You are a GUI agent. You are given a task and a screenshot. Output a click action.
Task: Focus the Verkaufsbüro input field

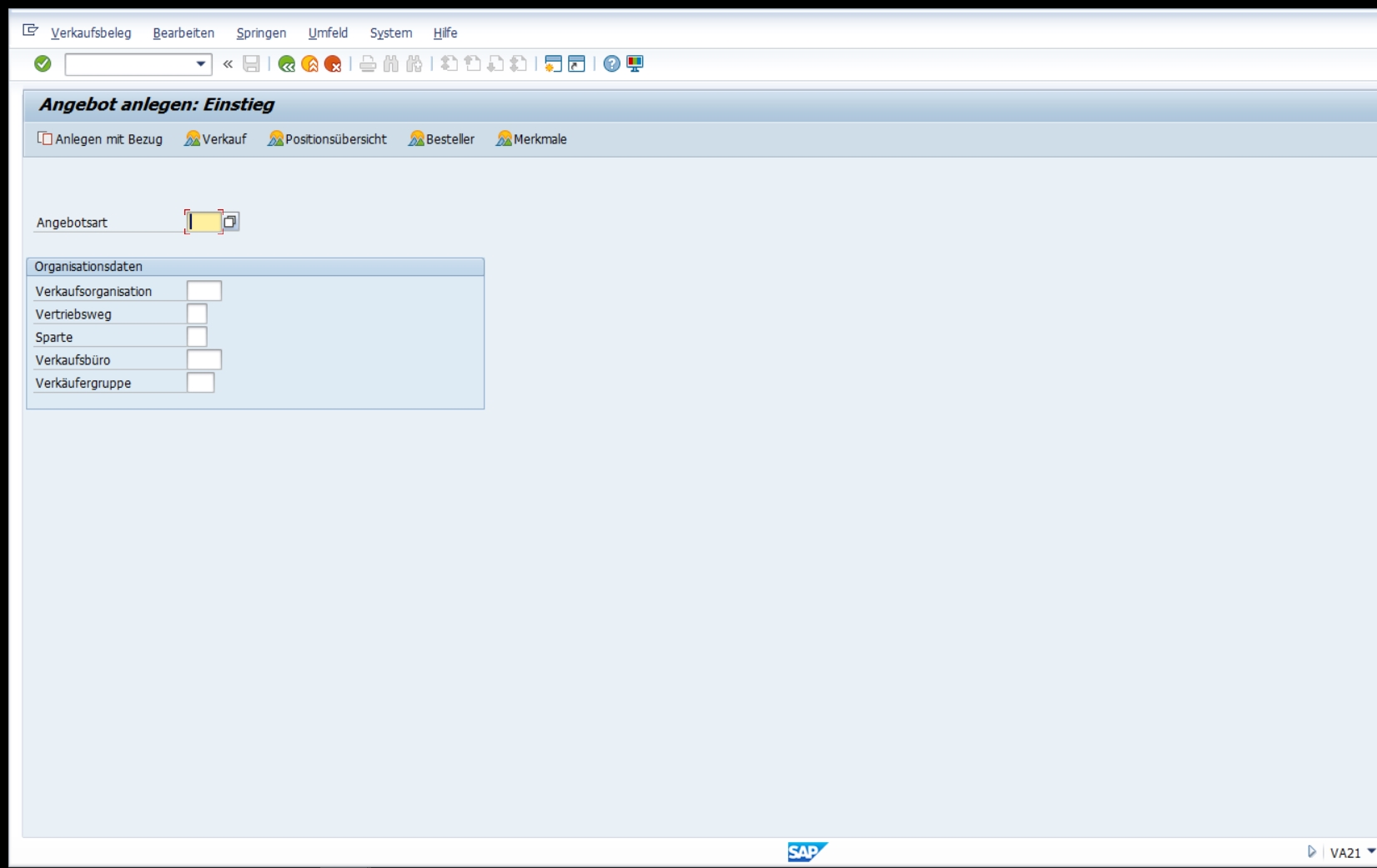pos(204,360)
